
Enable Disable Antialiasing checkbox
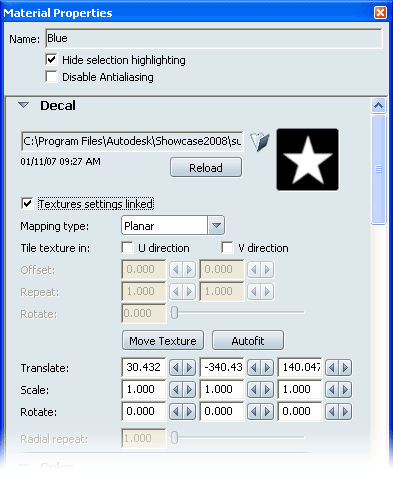click(51, 77)
